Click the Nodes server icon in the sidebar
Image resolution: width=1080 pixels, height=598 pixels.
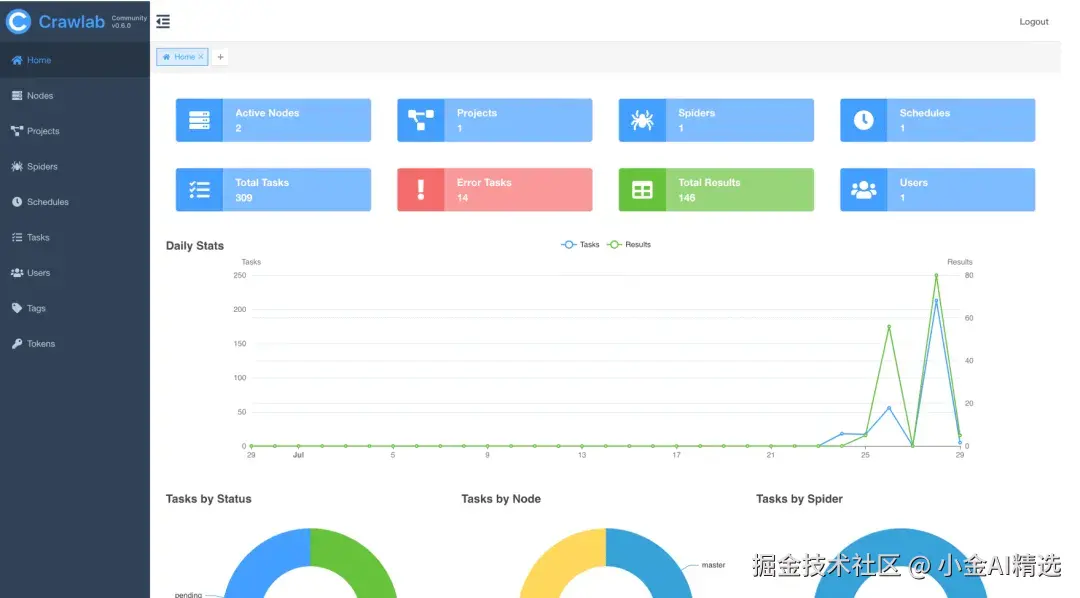click(17, 96)
